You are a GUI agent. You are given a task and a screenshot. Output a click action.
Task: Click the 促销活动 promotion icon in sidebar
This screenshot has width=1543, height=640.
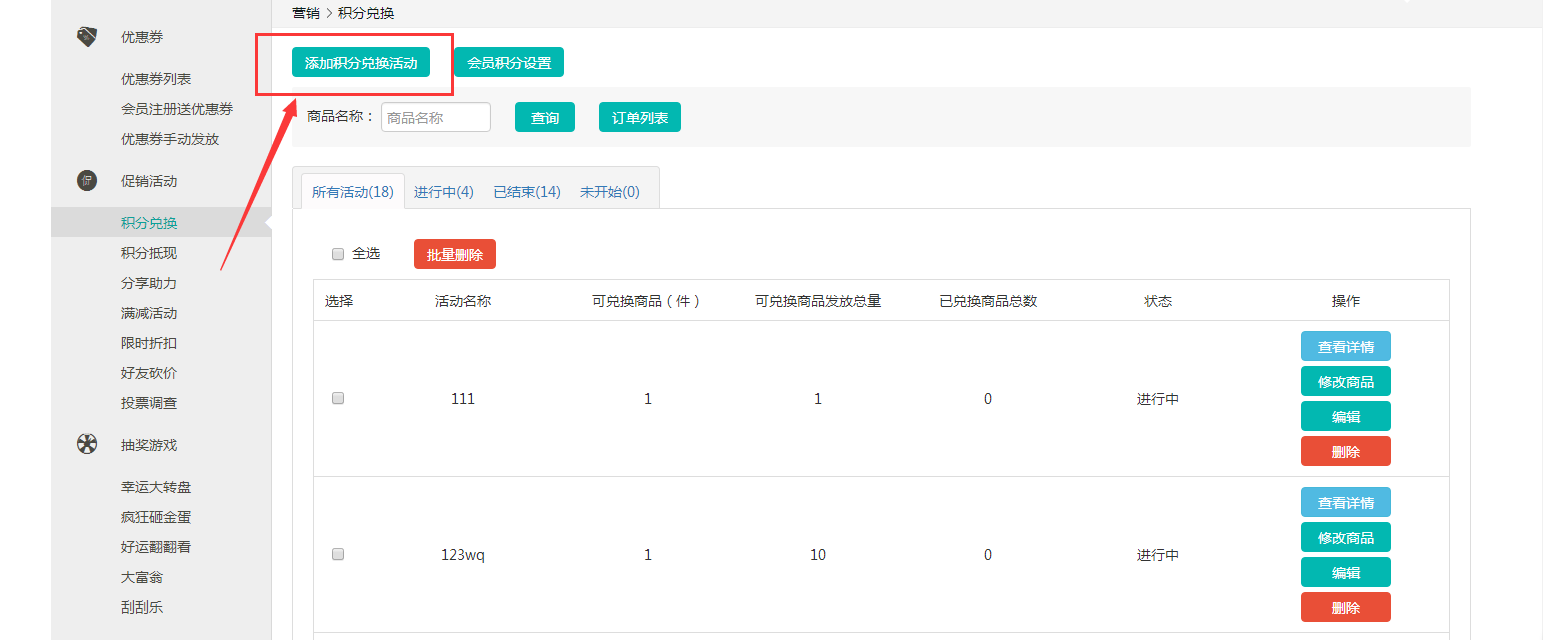[87, 181]
